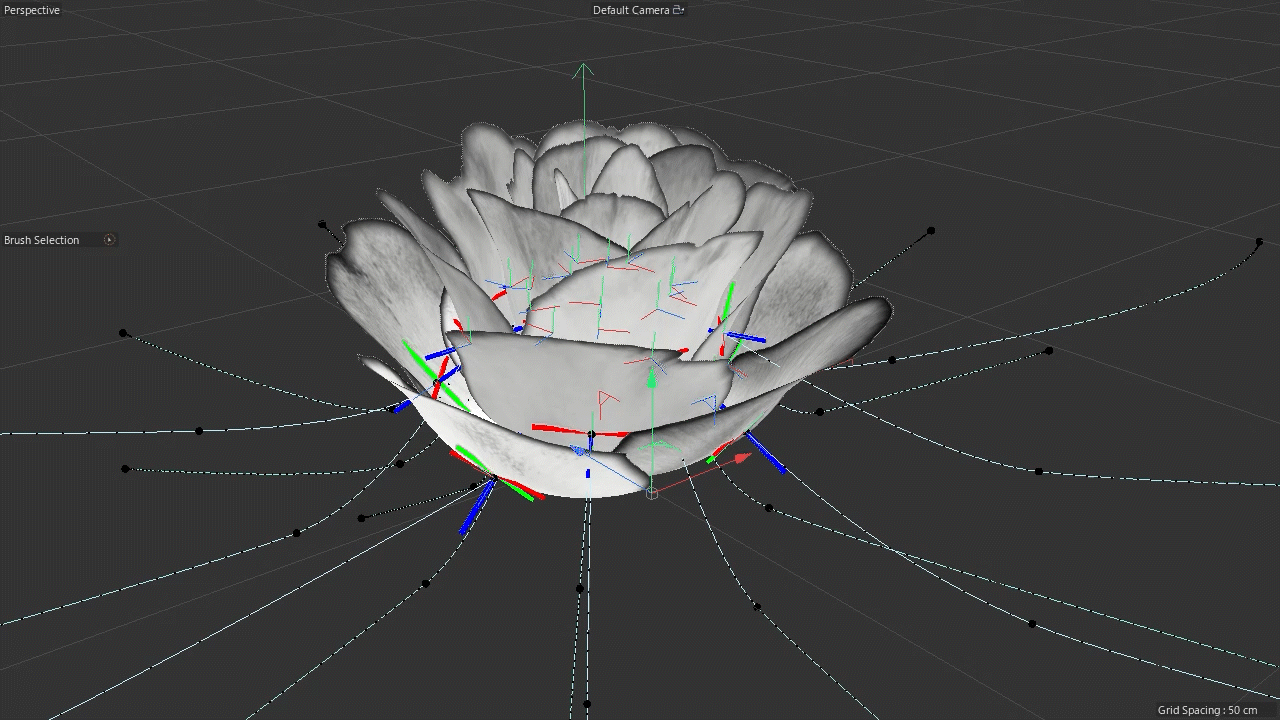Viewport: 1280px width, 720px height.
Task: Click the thin green arrow tip above the rose
Action: tap(583, 69)
